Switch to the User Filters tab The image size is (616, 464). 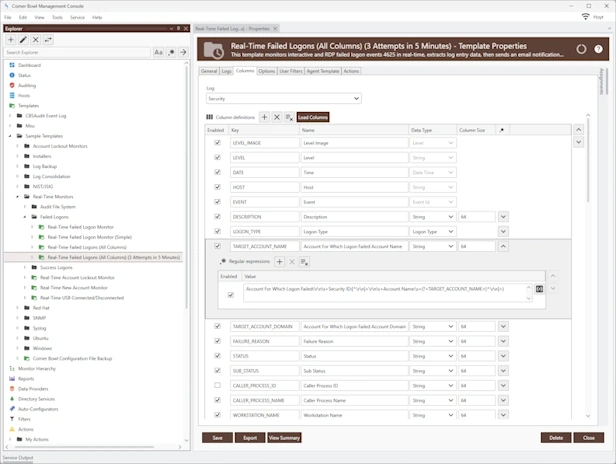tap(291, 72)
